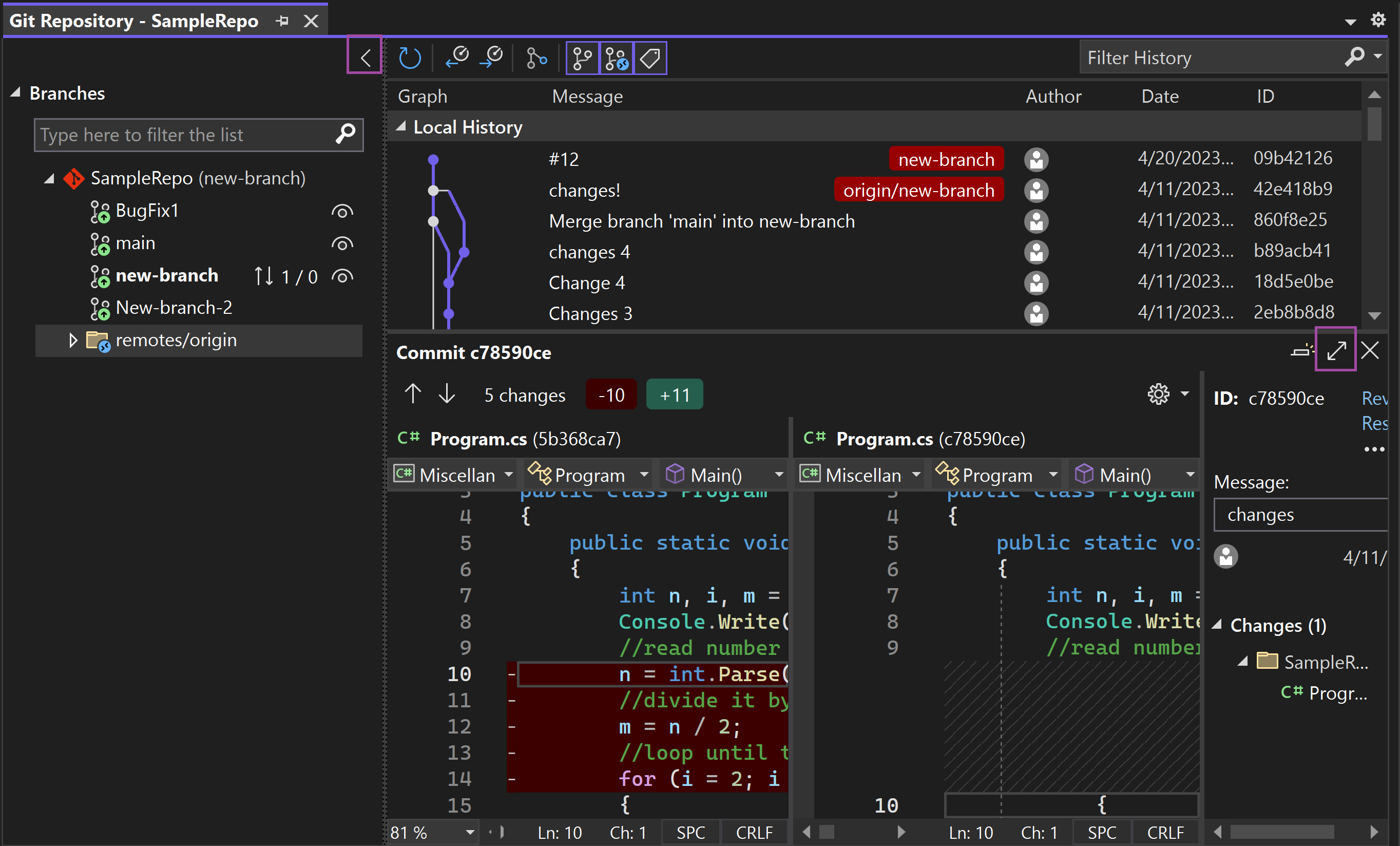Click the commit diff settings gear icon
The height and width of the screenshot is (846, 1400).
[1158, 393]
